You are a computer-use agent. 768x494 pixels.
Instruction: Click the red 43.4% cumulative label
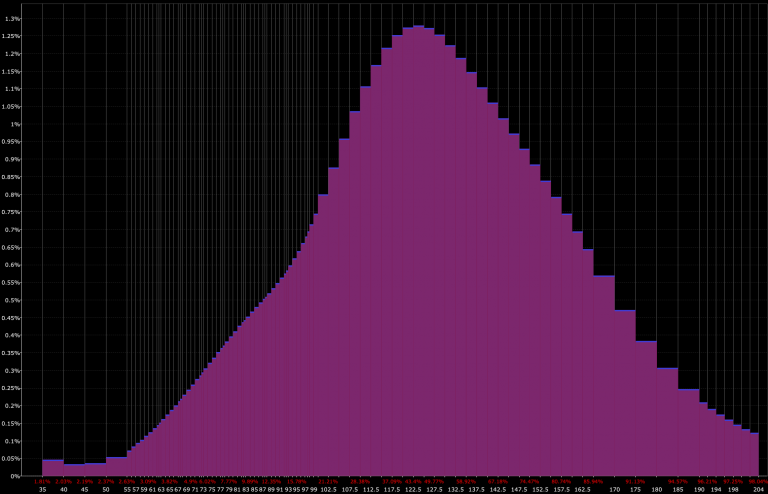click(413, 482)
